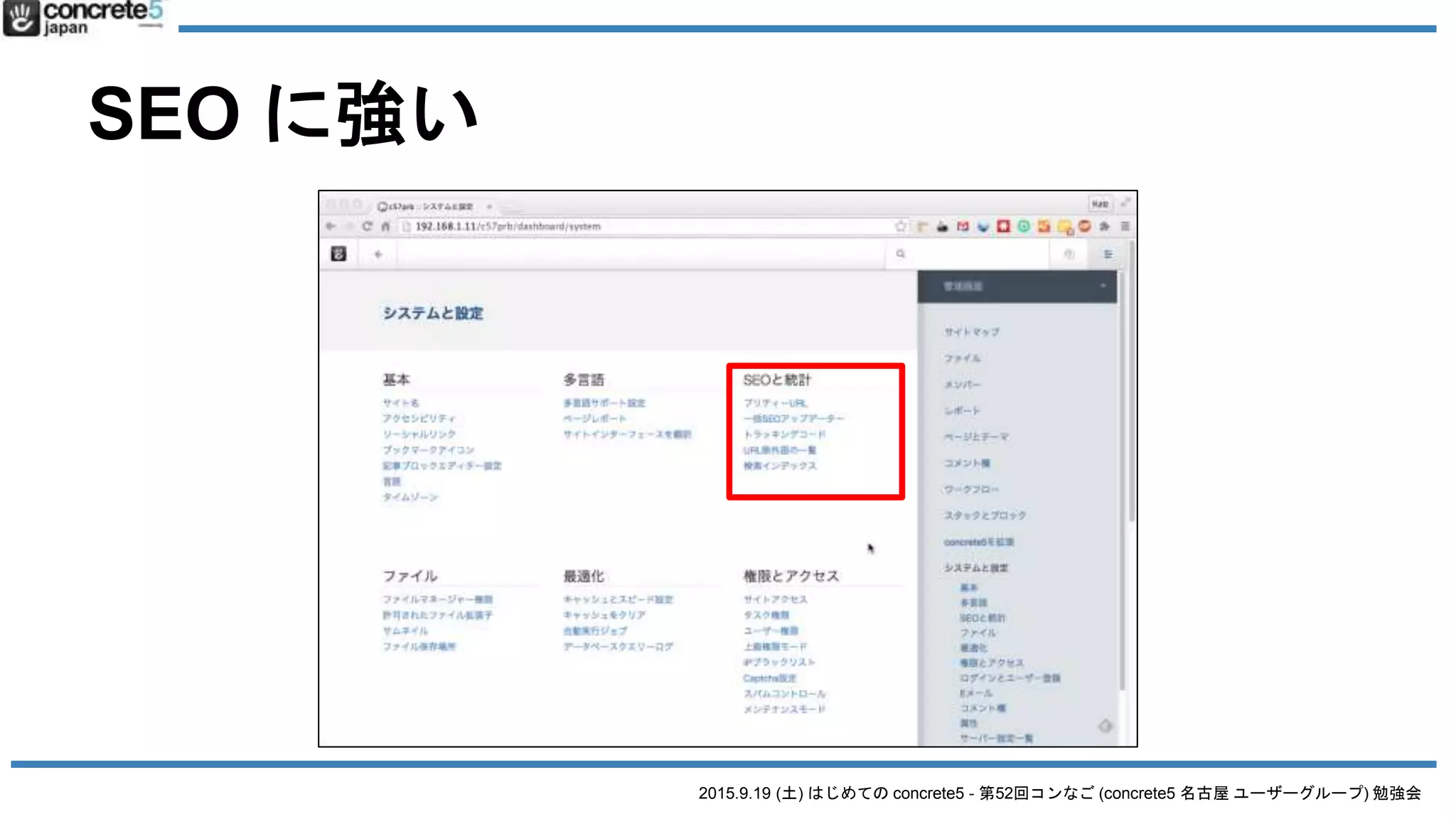Open プリティーURL link
Viewport: 1456px width, 819px height.
(x=775, y=402)
